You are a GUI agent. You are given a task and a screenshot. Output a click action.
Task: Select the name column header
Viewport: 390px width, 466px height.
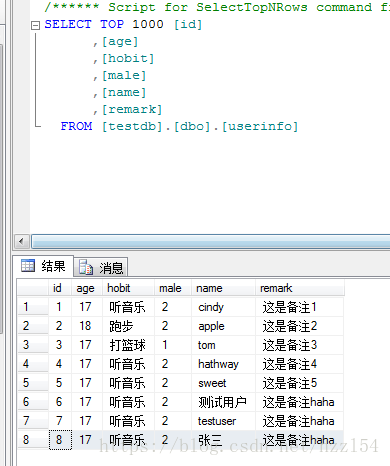[x=223, y=288]
